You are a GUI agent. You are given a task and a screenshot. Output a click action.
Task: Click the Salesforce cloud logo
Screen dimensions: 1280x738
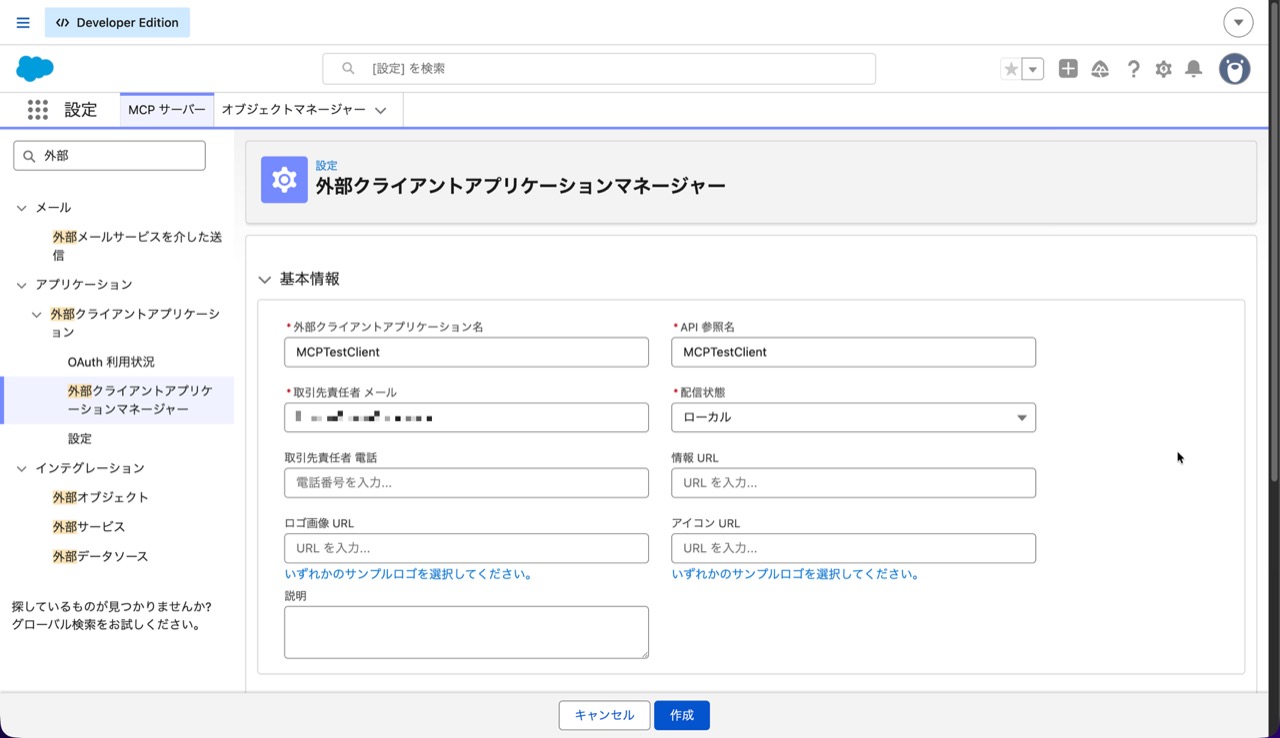(35, 69)
